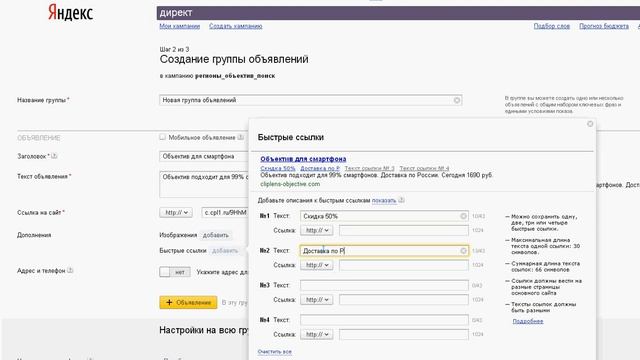Focus URL field of quick link №3
This screenshot has width=640, height=360.
[404, 300]
